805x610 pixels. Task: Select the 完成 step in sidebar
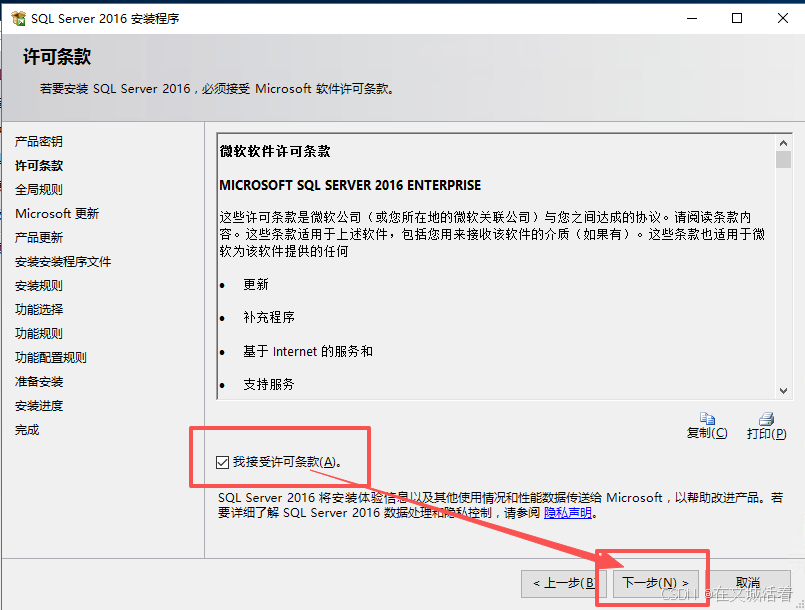click(27, 430)
